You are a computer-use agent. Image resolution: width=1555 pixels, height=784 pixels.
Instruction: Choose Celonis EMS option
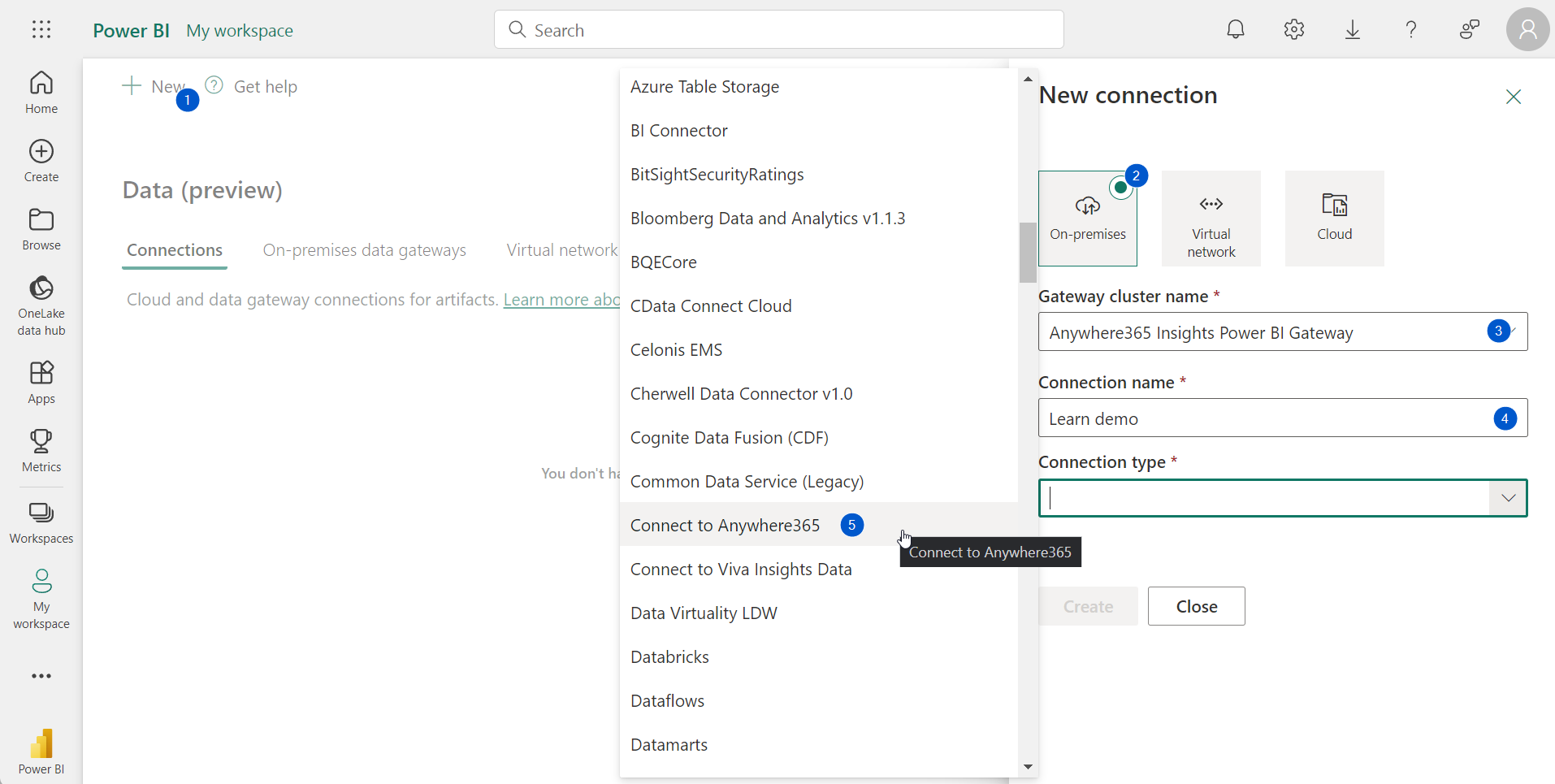[819, 350]
